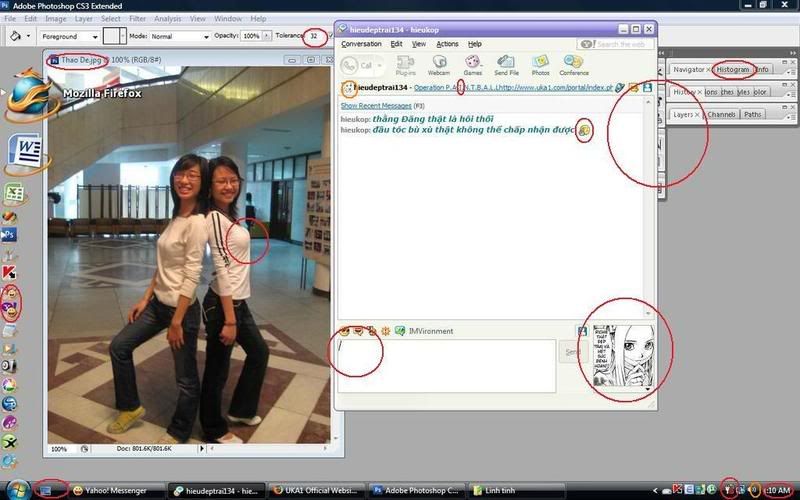Switch to the History tab

pyautogui.click(x=684, y=92)
